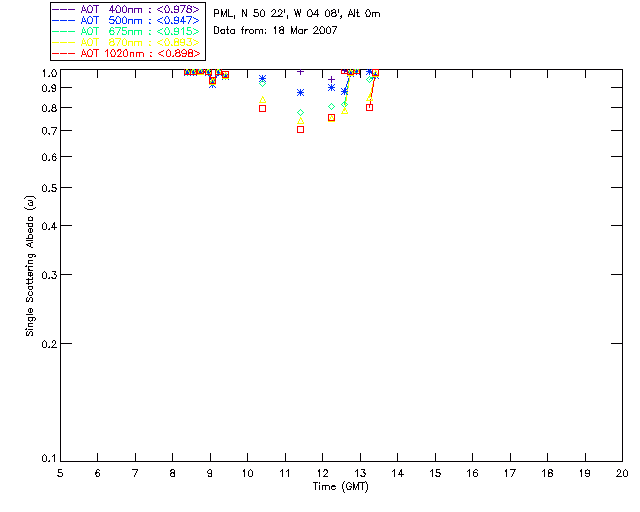Select the PML station location title text
This screenshot has height=512, width=640.
297,14
